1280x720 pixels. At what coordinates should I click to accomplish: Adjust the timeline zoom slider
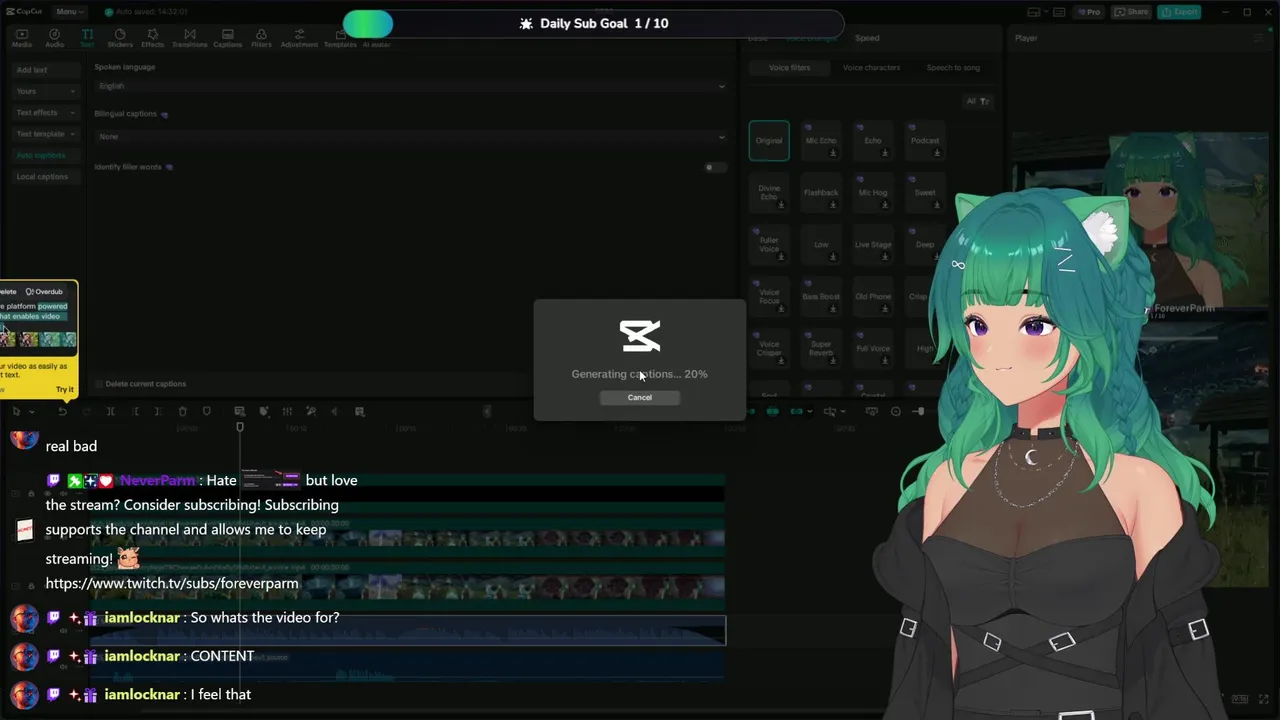(921, 411)
